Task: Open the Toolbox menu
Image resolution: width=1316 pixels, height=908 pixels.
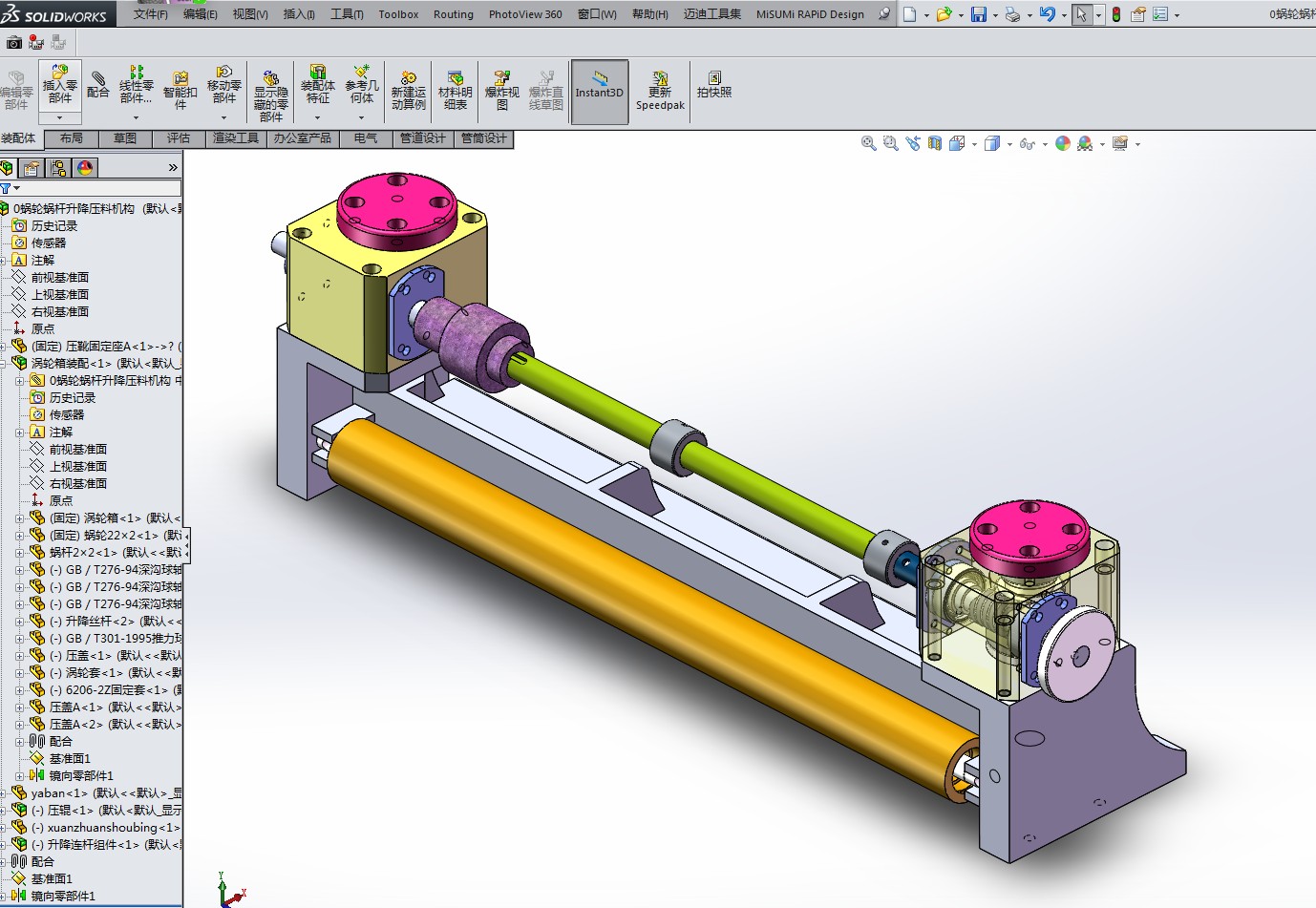Action: coord(398,14)
